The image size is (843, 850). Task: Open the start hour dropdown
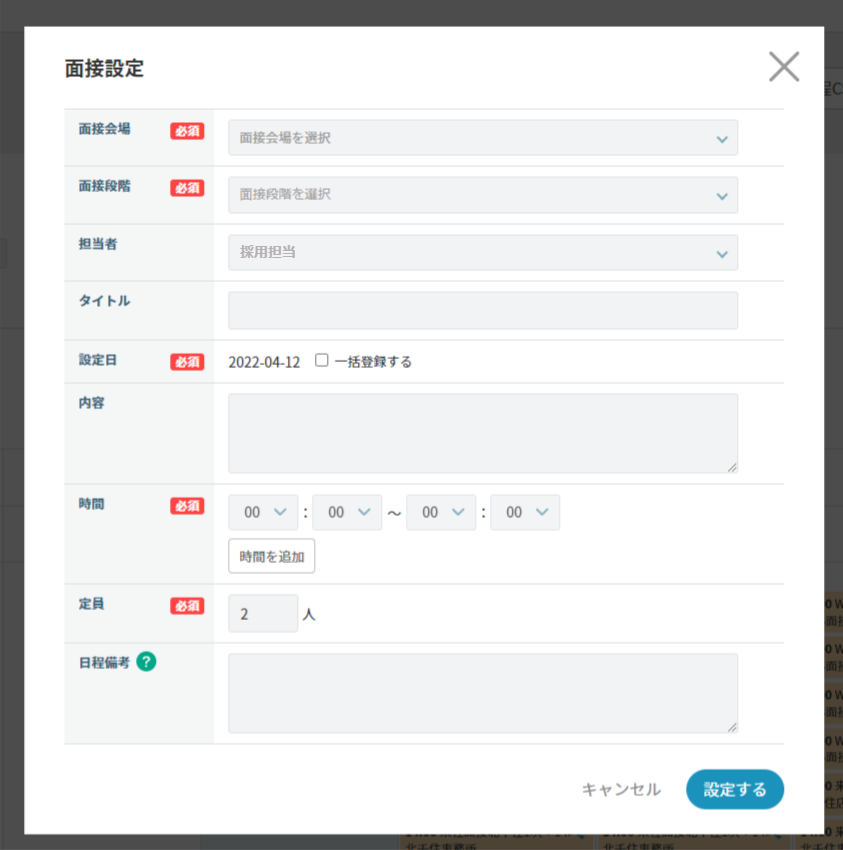263,512
